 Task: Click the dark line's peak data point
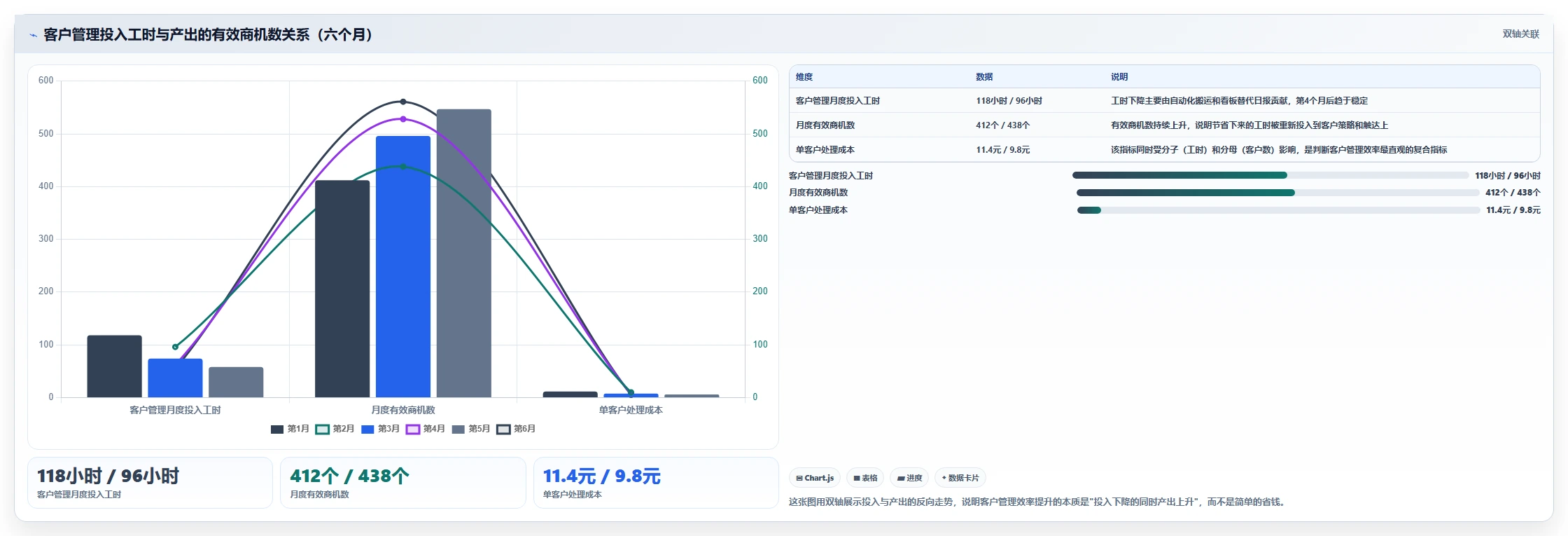click(403, 102)
